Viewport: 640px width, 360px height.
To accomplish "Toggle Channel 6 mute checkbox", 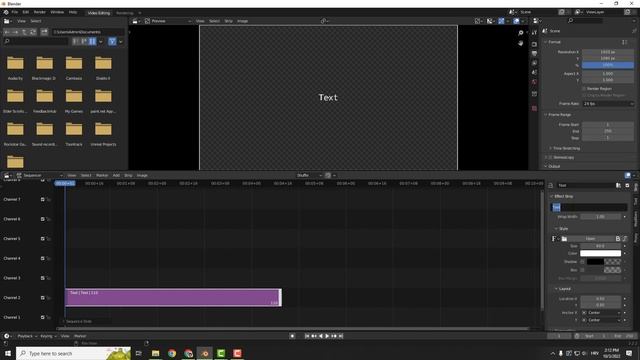I will tap(42, 219).
